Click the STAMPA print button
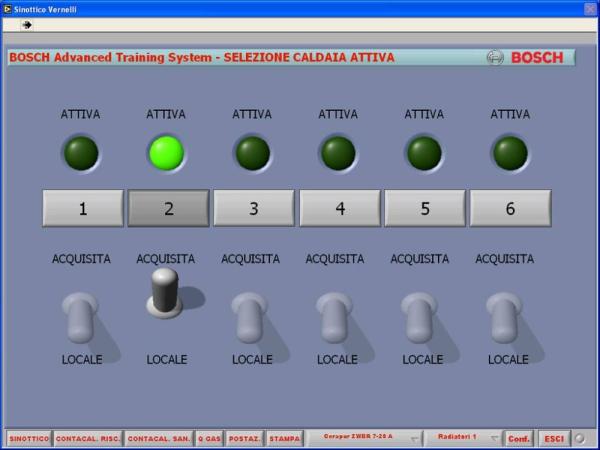Image resolution: width=600 pixels, height=450 pixels. [284, 439]
